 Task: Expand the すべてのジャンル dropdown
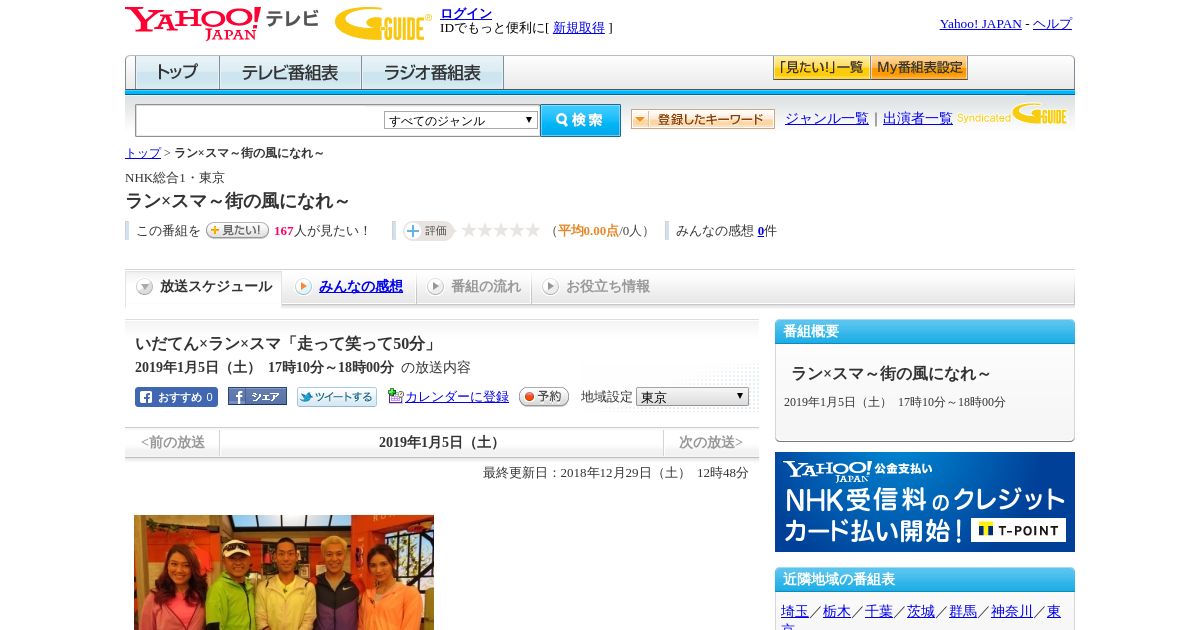click(461, 120)
